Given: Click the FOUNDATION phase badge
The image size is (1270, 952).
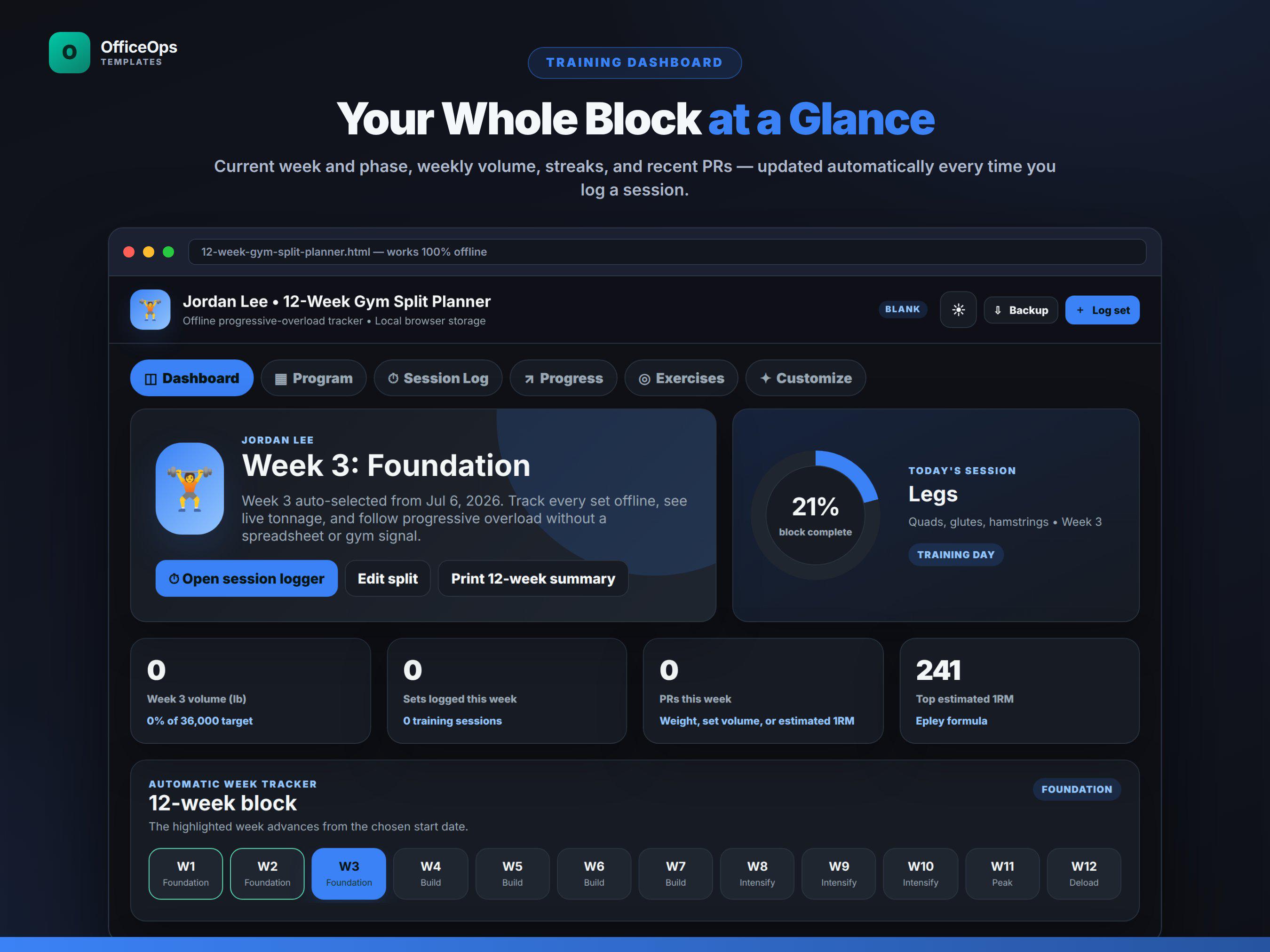Looking at the screenshot, I should tap(1077, 789).
